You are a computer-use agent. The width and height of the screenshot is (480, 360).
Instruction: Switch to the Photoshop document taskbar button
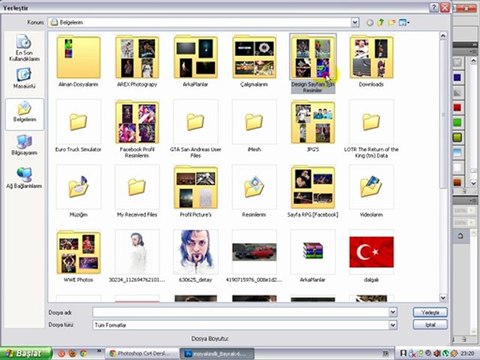tap(217, 353)
